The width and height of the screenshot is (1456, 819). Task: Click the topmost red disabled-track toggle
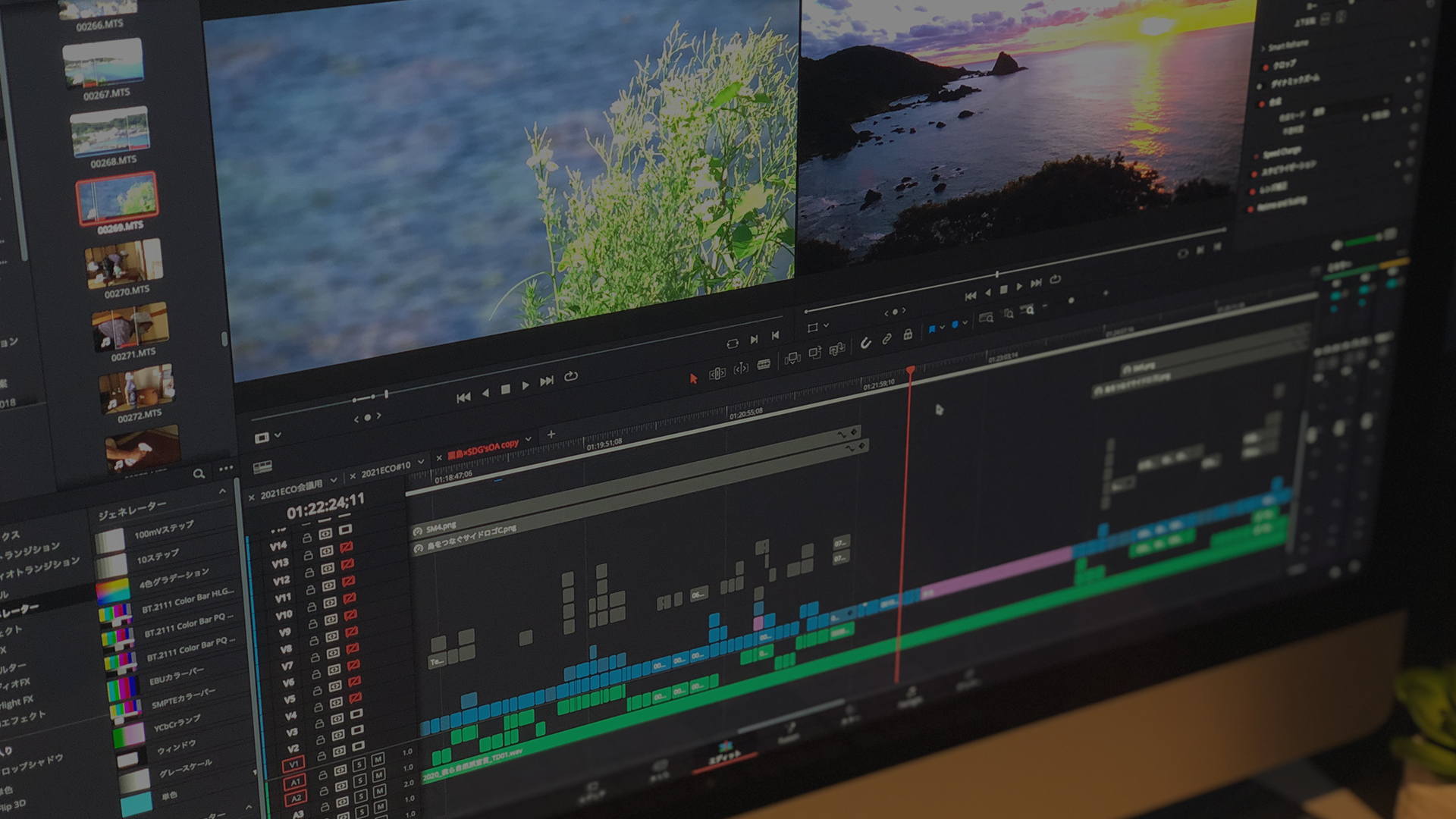(x=346, y=547)
